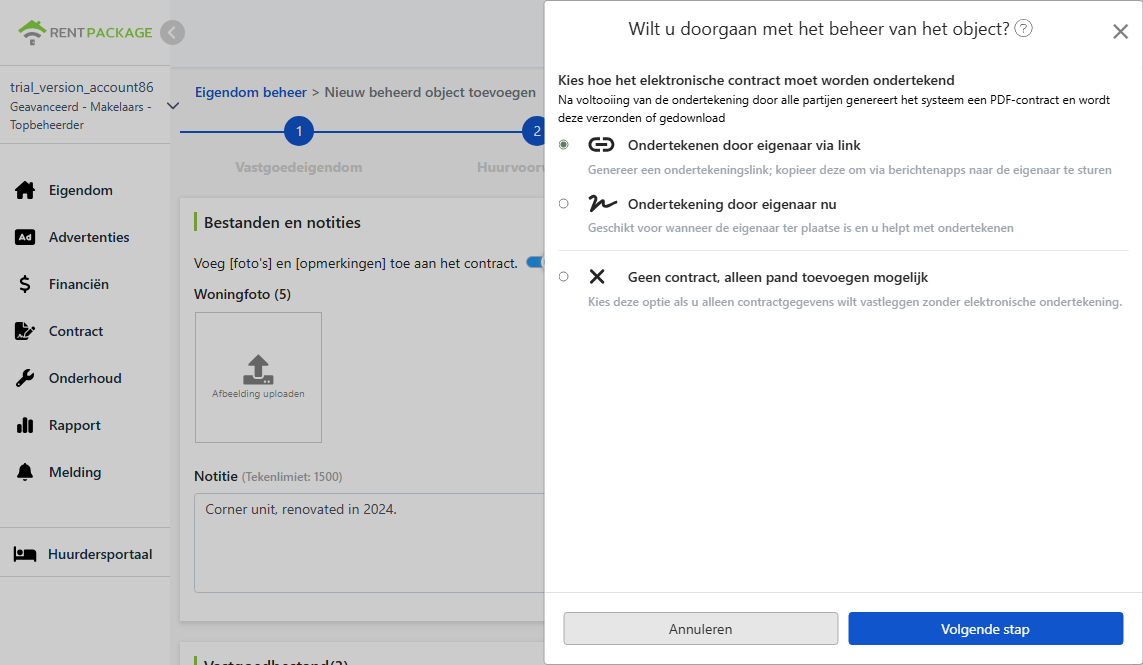
Task: Click the chain link icon option
Action: point(601,144)
